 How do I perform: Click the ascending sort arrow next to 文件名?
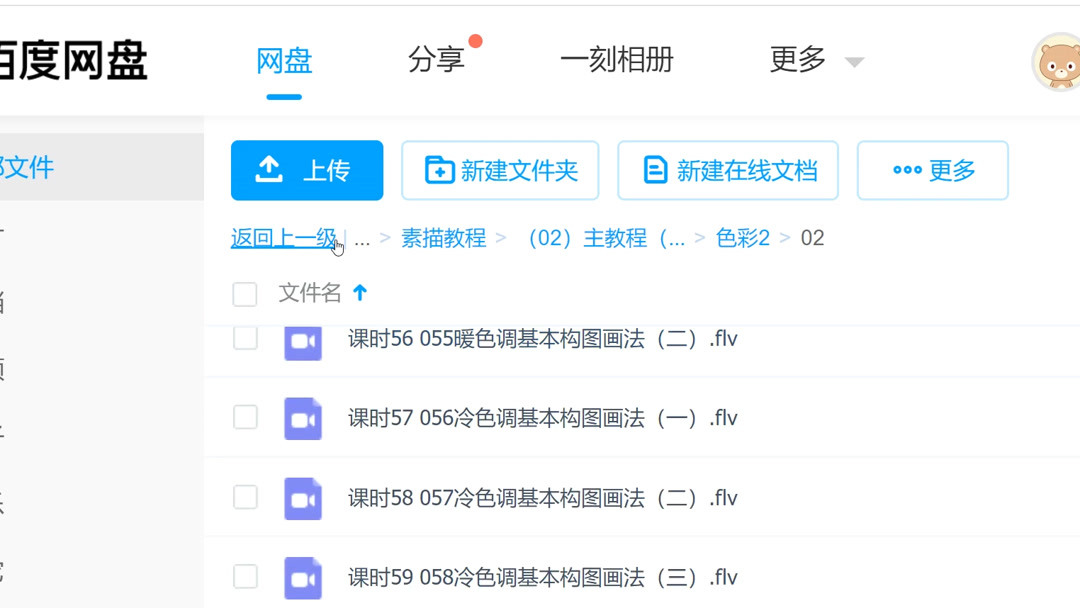(360, 293)
